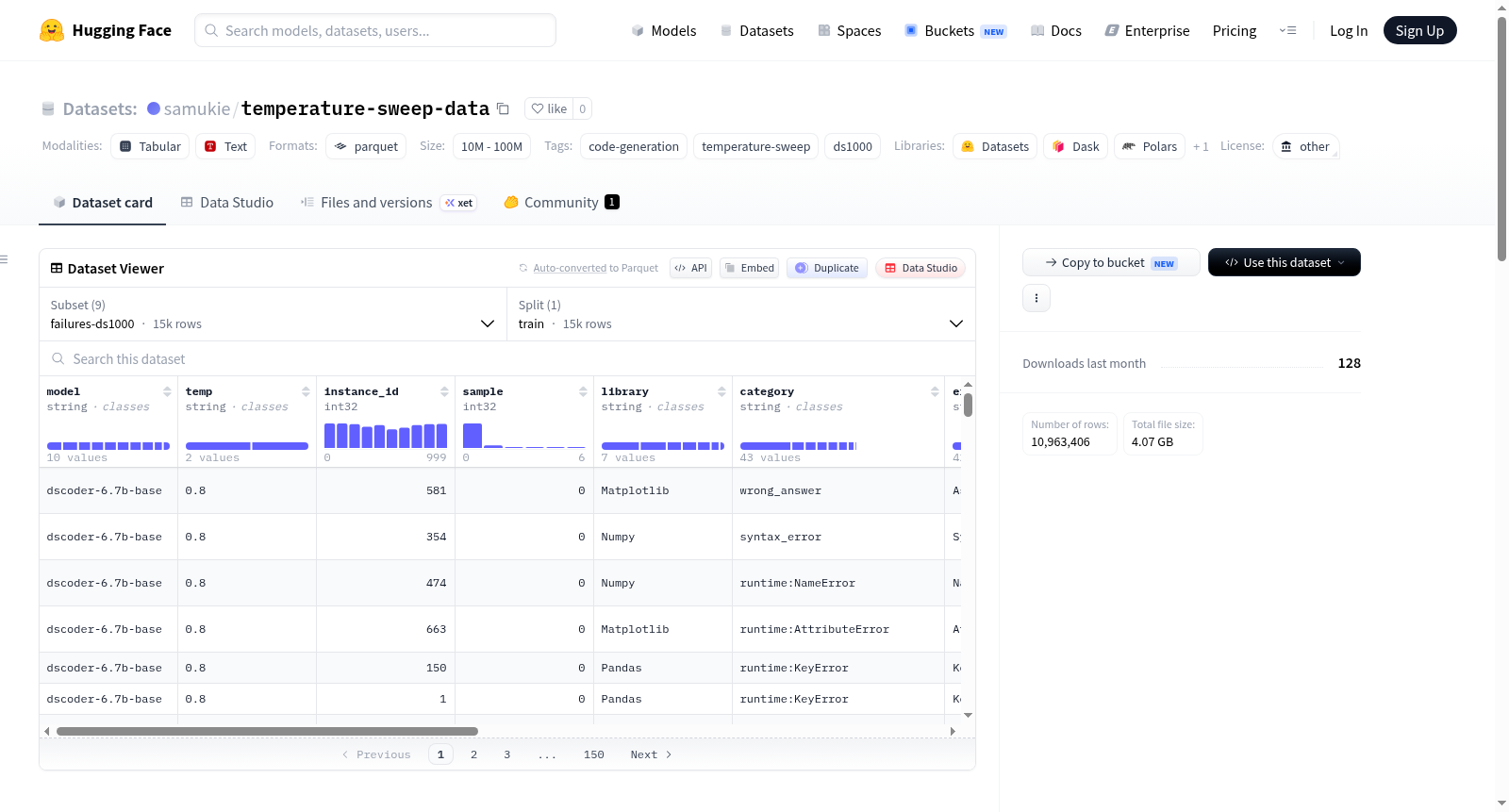Expand the left sidebar toggle icon

coord(4,259)
